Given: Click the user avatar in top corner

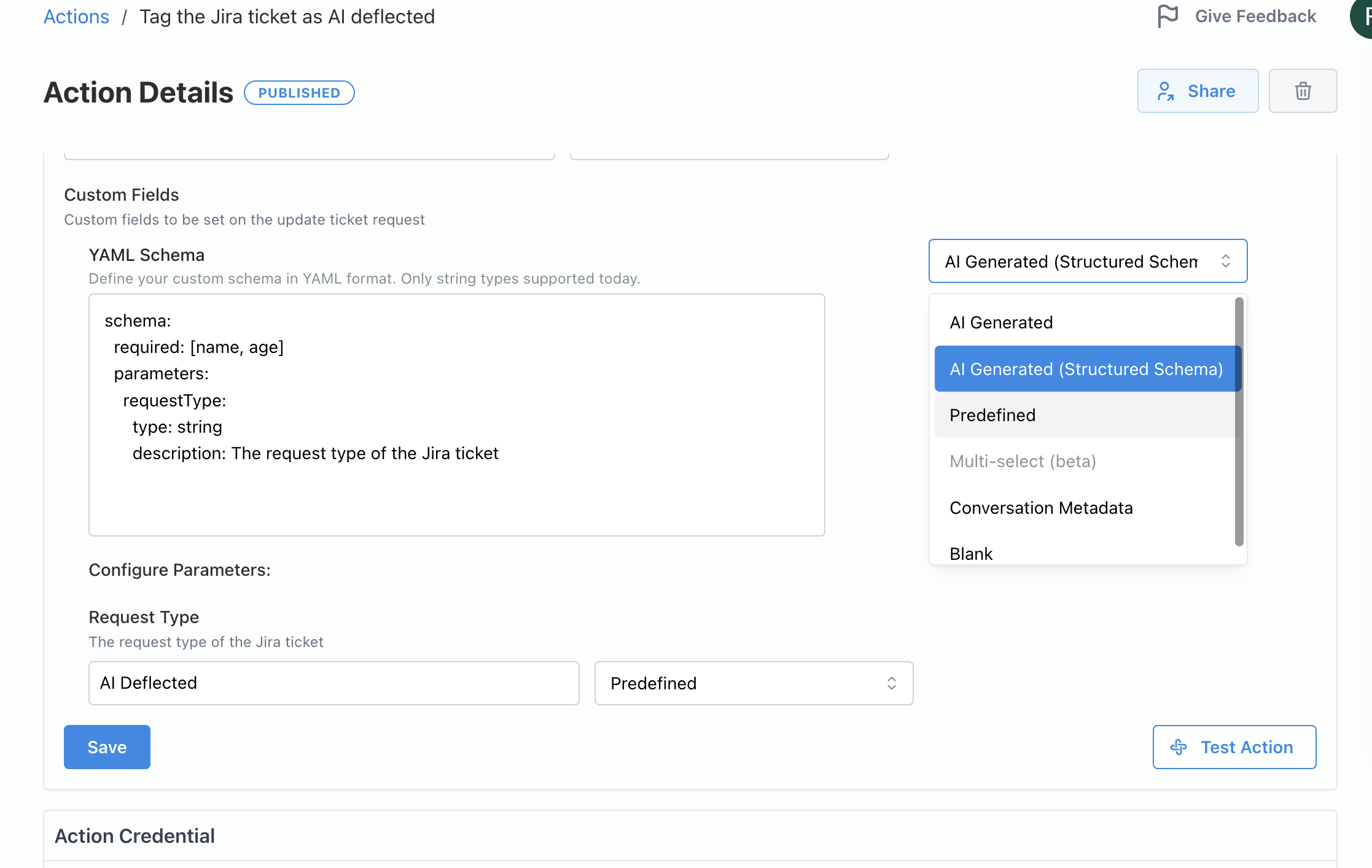Looking at the screenshot, I should coord(1363,17).
